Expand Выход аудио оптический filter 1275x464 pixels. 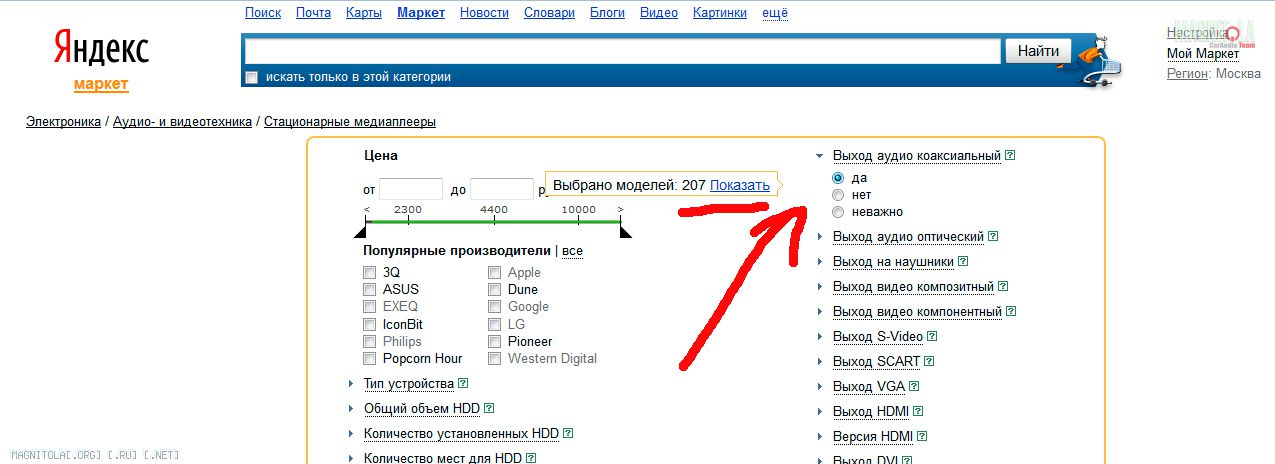[x=820, y=237]
